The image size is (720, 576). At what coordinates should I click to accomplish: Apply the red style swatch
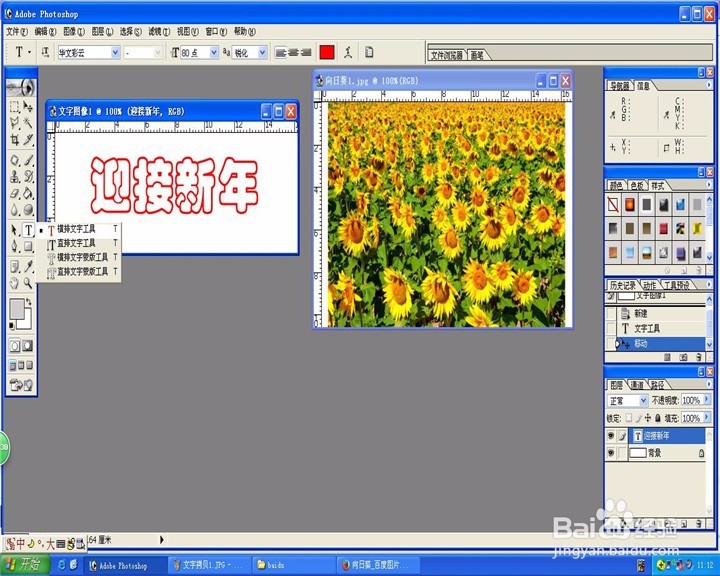(x=664, y=228)
